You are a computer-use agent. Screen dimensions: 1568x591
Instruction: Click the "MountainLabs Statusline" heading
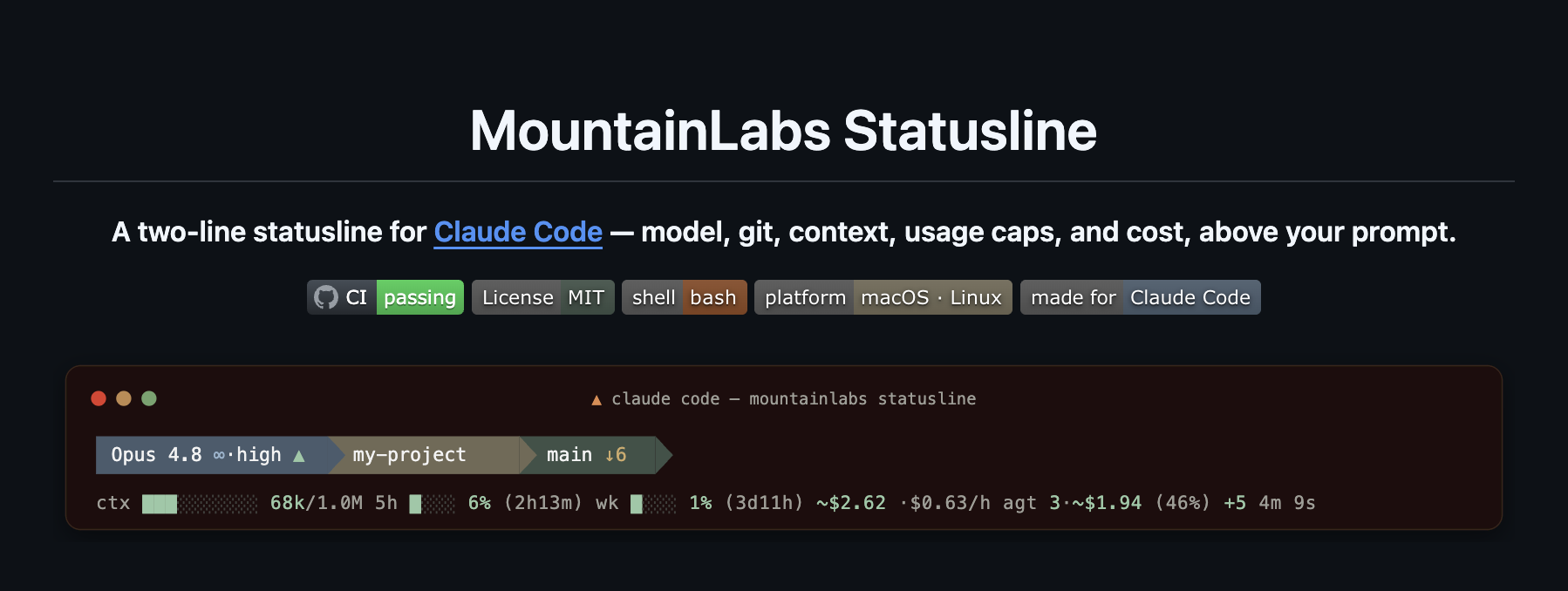(783, 131)
